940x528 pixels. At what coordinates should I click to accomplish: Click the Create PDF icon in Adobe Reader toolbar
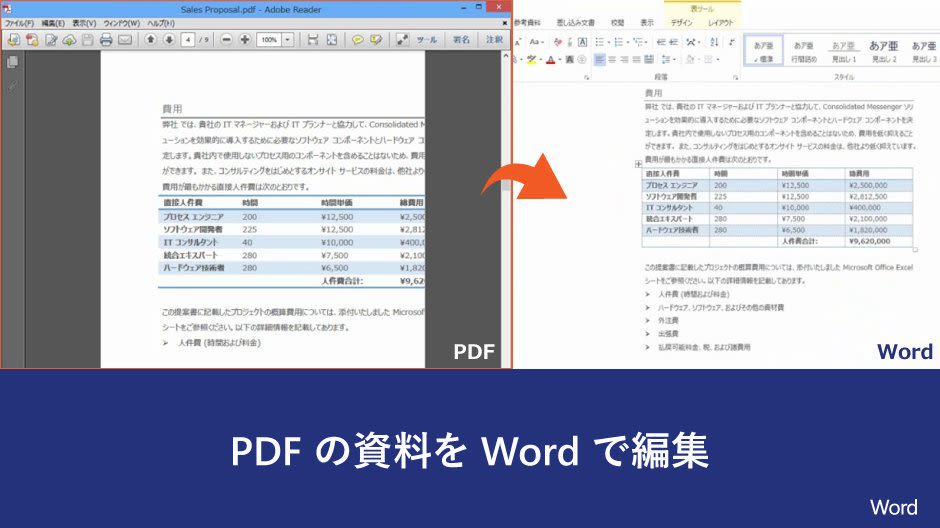click(32, 40)
